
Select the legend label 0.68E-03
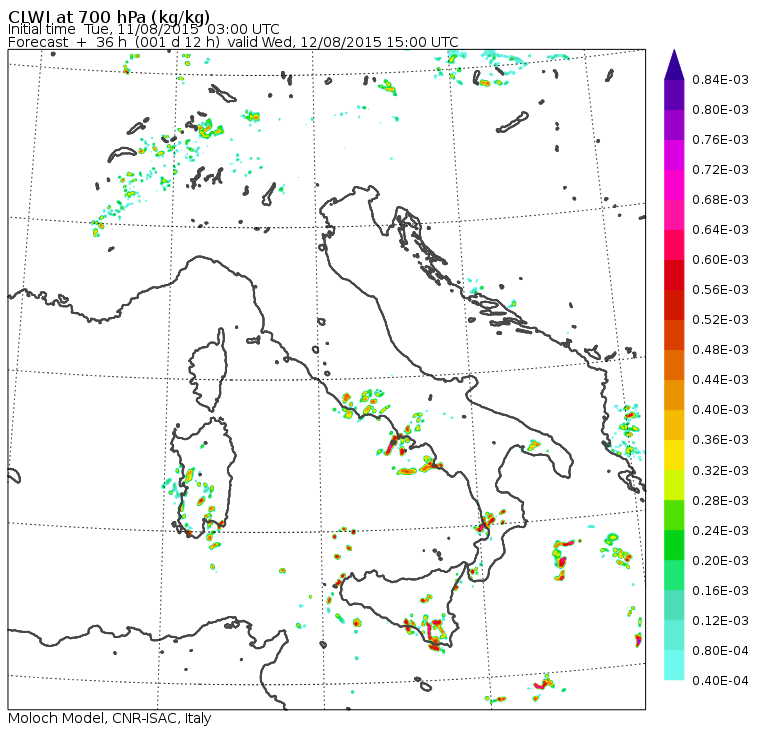click(720, 200)
